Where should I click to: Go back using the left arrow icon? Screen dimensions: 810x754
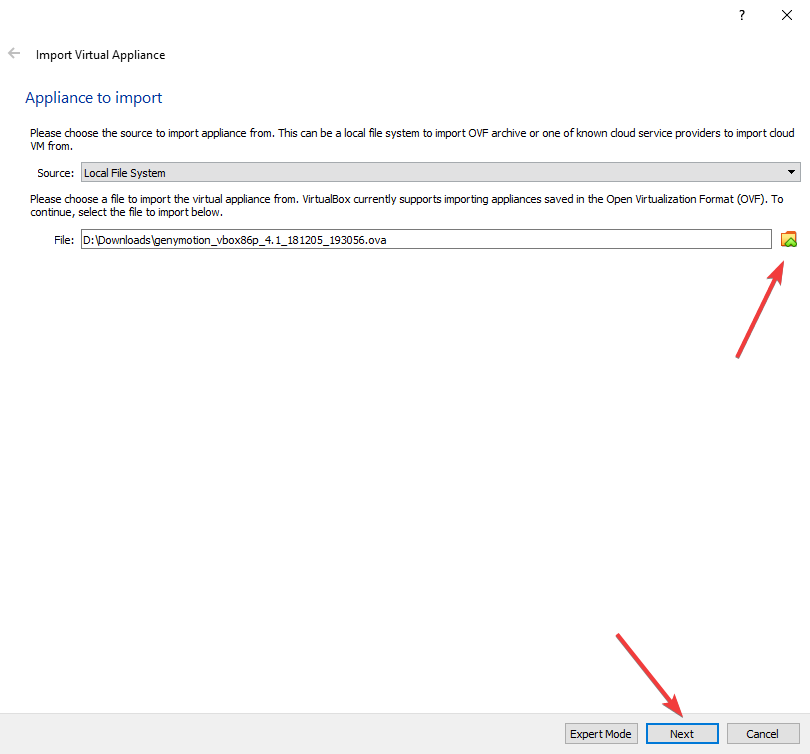click(14, 54)
